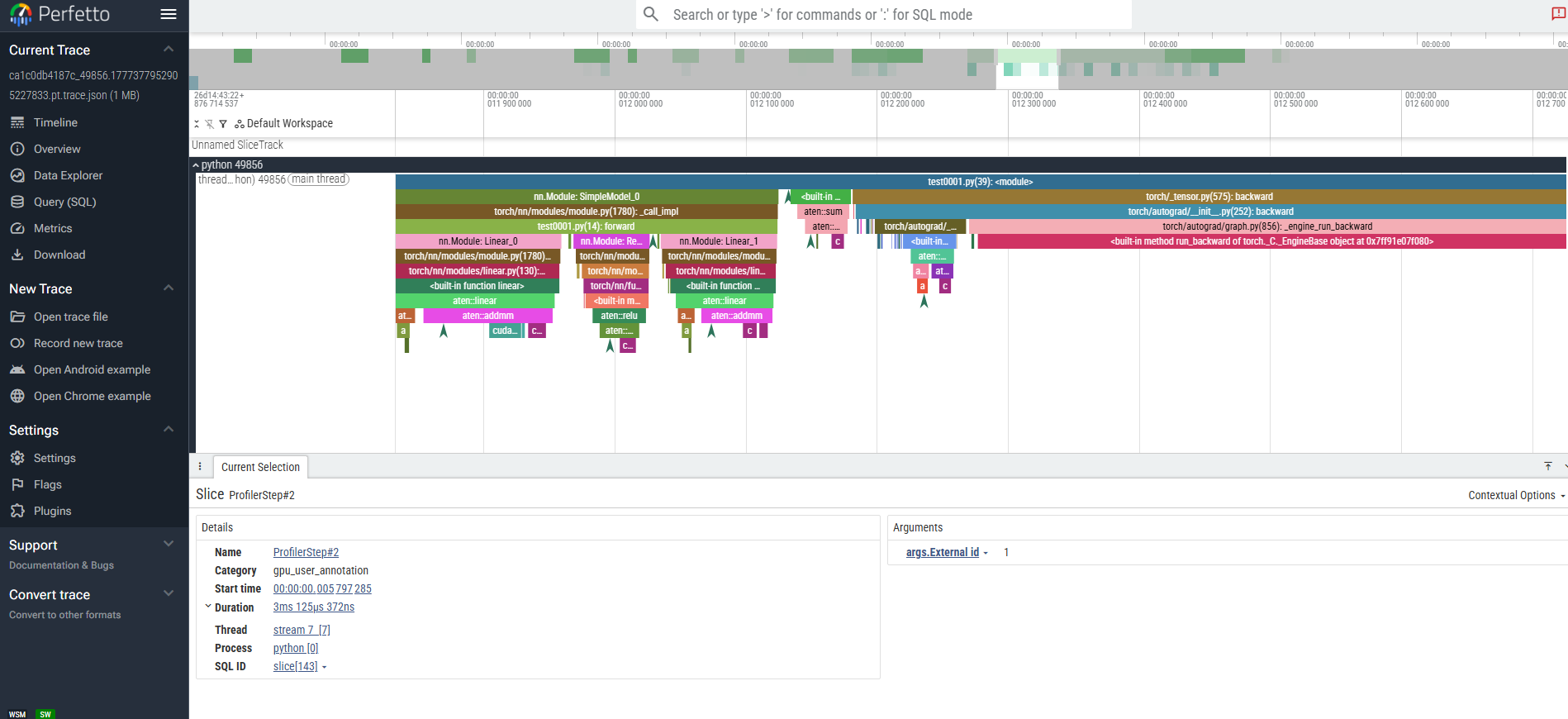
Task: Click the Overview info icon
Action: click(17, 149)
